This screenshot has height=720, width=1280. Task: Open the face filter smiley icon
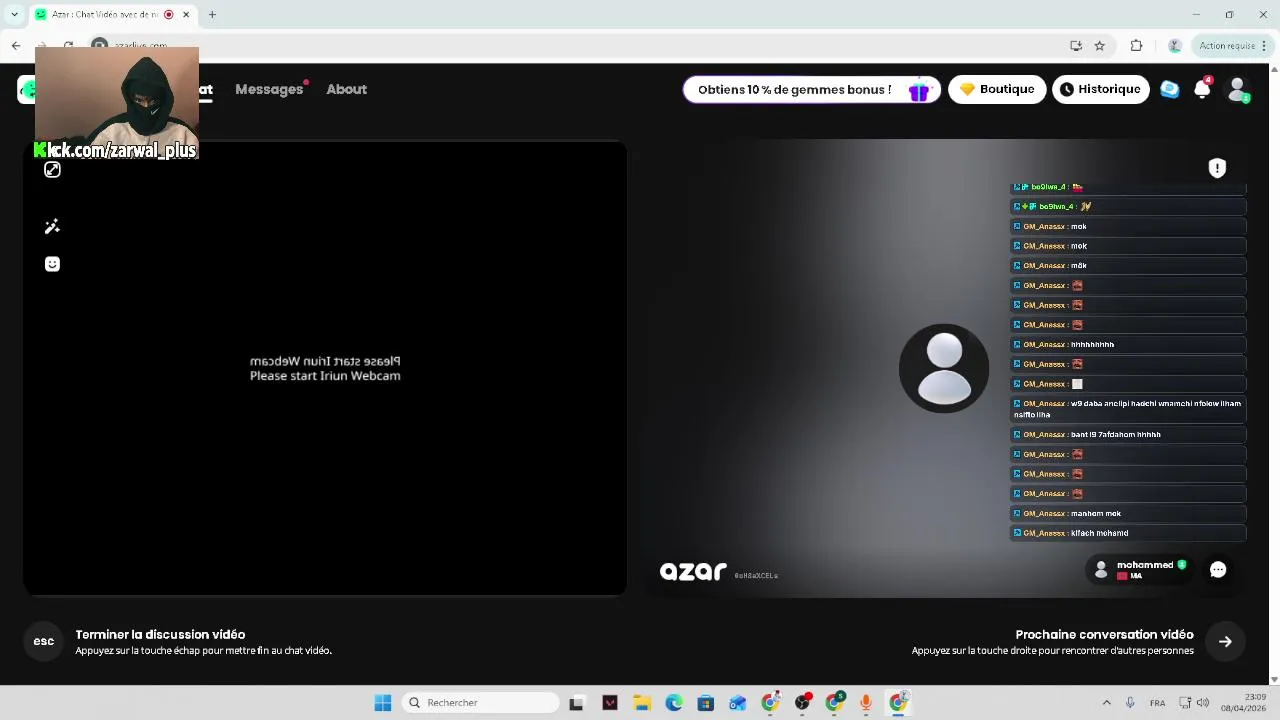tap(52, 264)
